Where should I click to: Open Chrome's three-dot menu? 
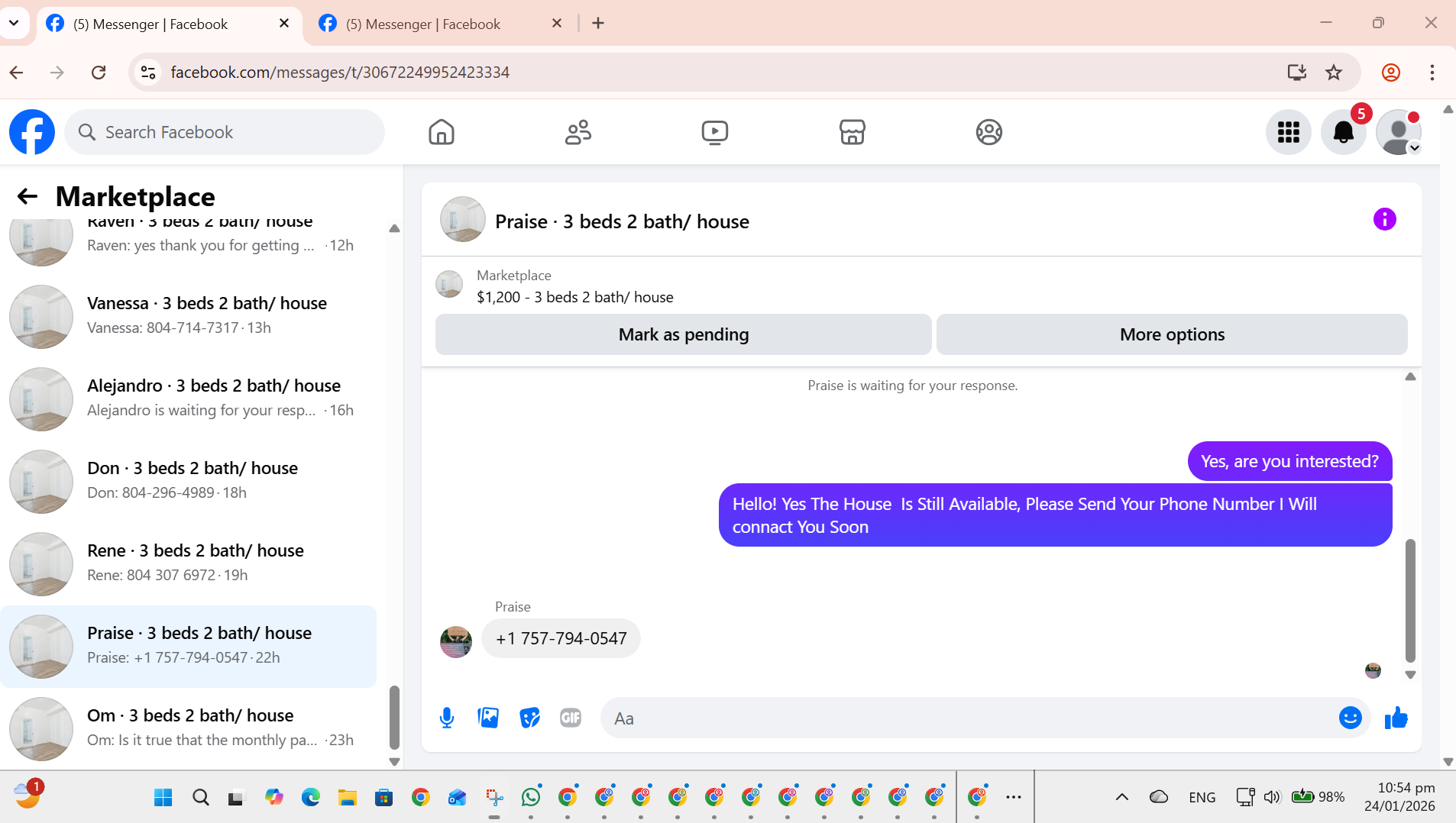click(x=1432, y=73)
